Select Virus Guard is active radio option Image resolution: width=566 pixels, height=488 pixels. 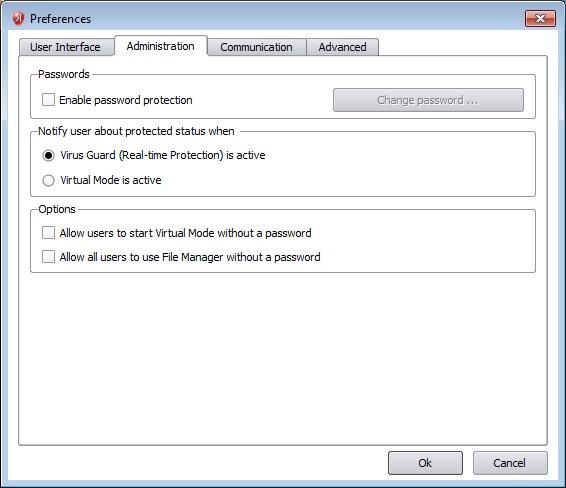coord(48,156)
